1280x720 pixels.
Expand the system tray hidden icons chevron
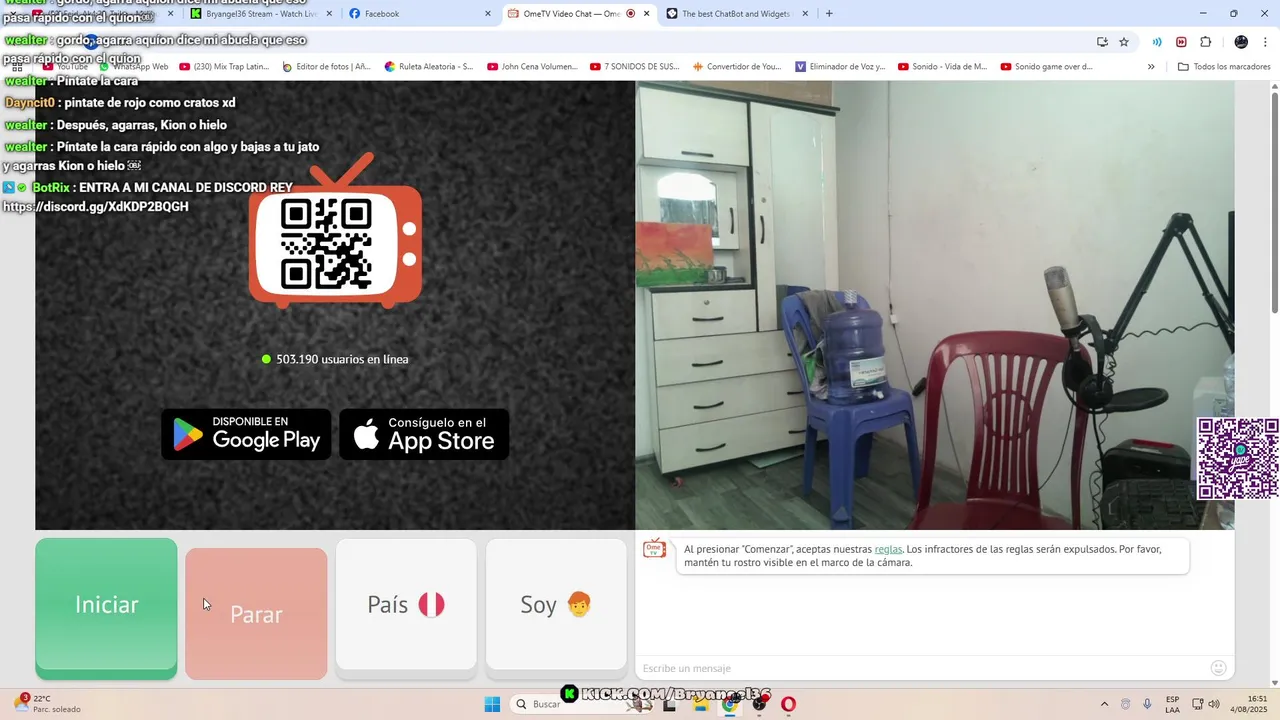[1104, 704]
